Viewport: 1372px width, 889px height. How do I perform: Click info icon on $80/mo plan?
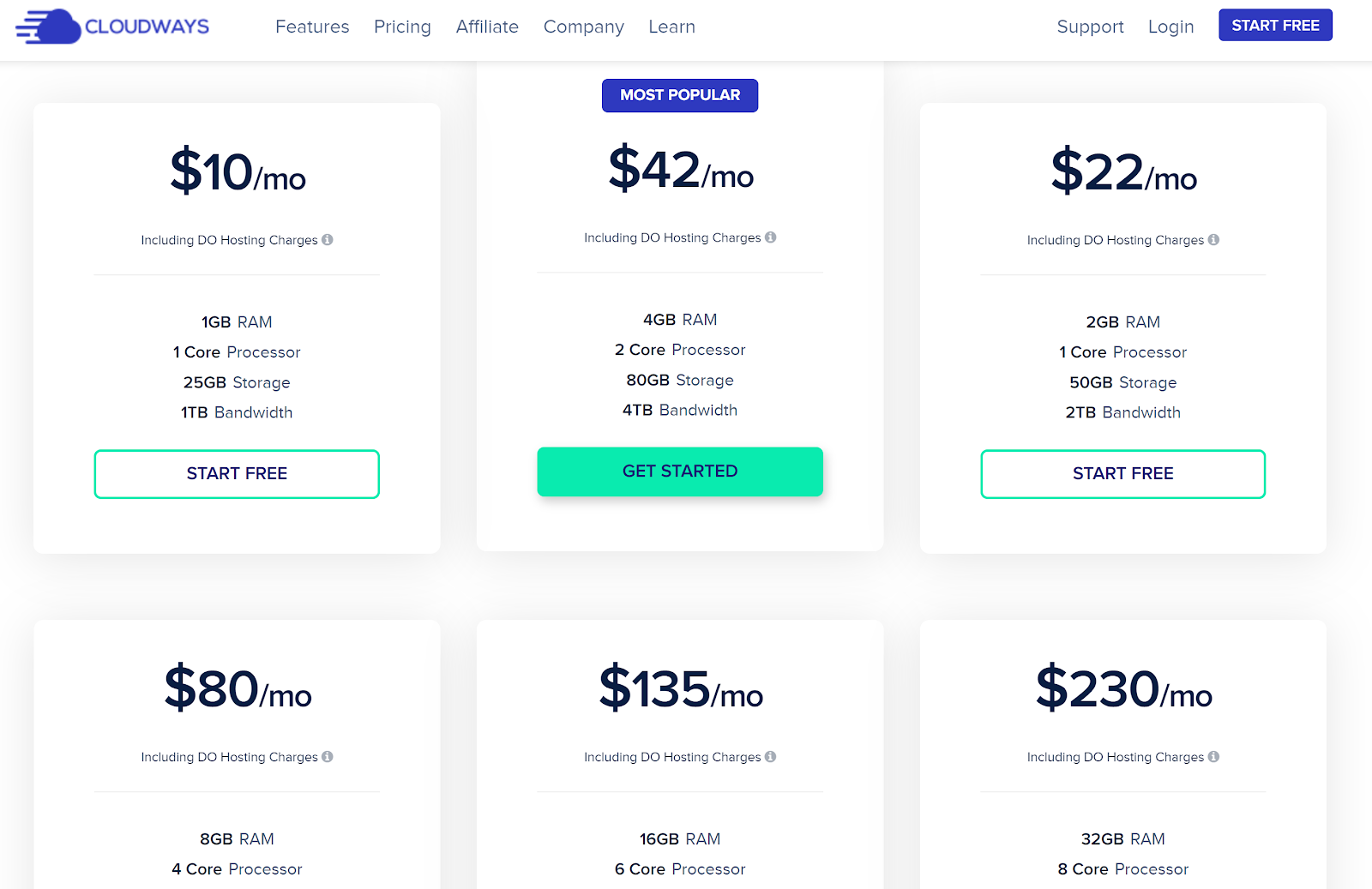328,757
